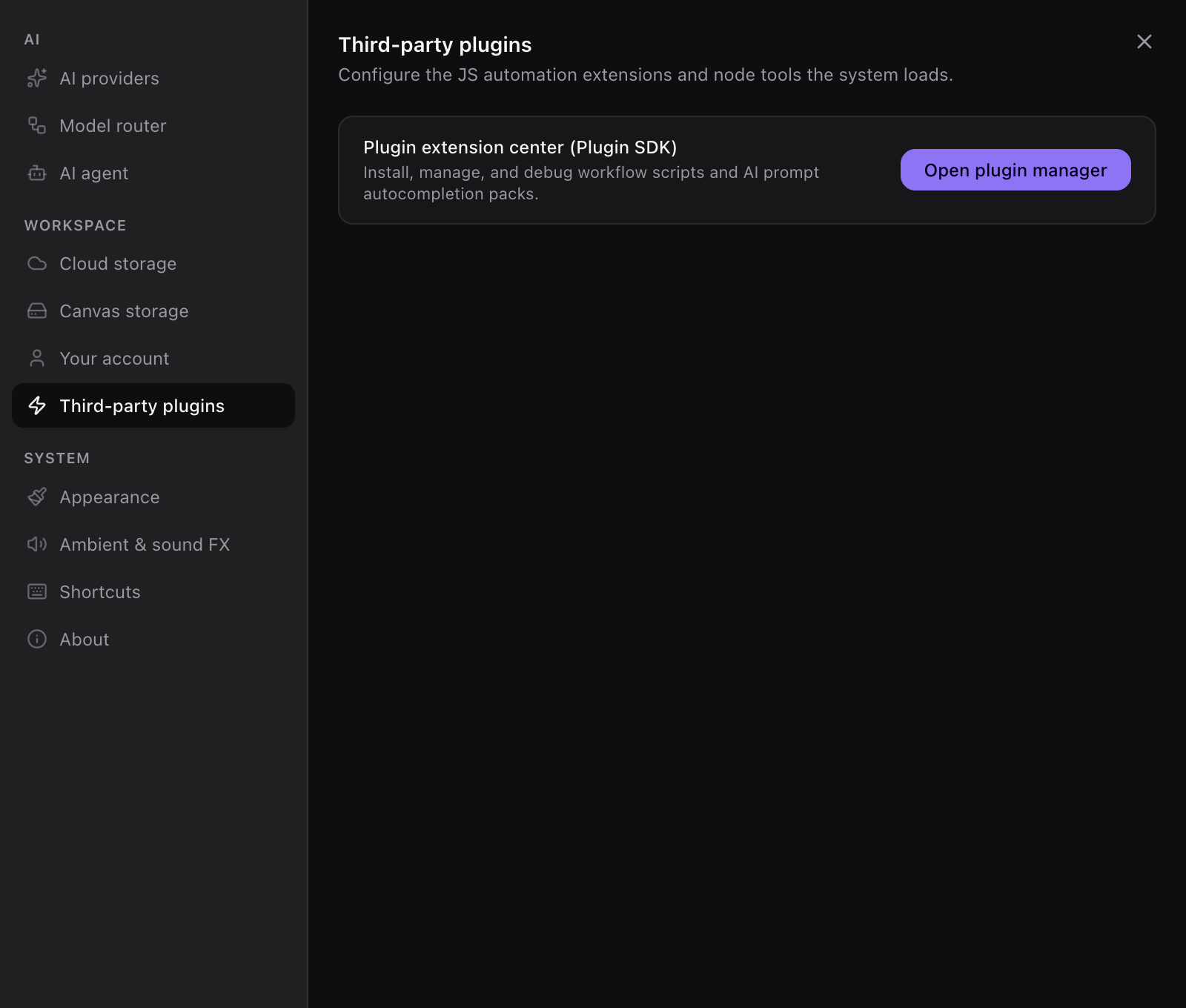The image size is (1186, 1008).
Task: Open the About section
Action: pos(153,639)
